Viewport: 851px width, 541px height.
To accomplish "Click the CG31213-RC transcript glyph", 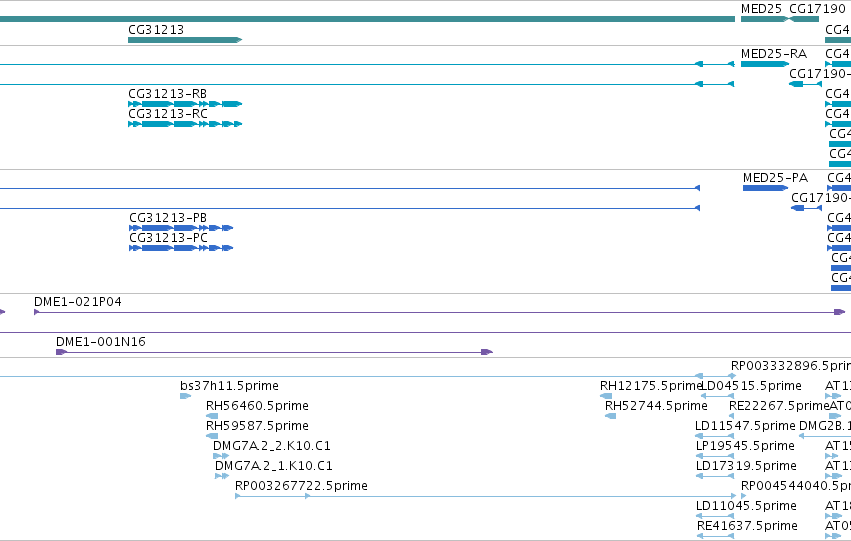I will tap(185, 124).
